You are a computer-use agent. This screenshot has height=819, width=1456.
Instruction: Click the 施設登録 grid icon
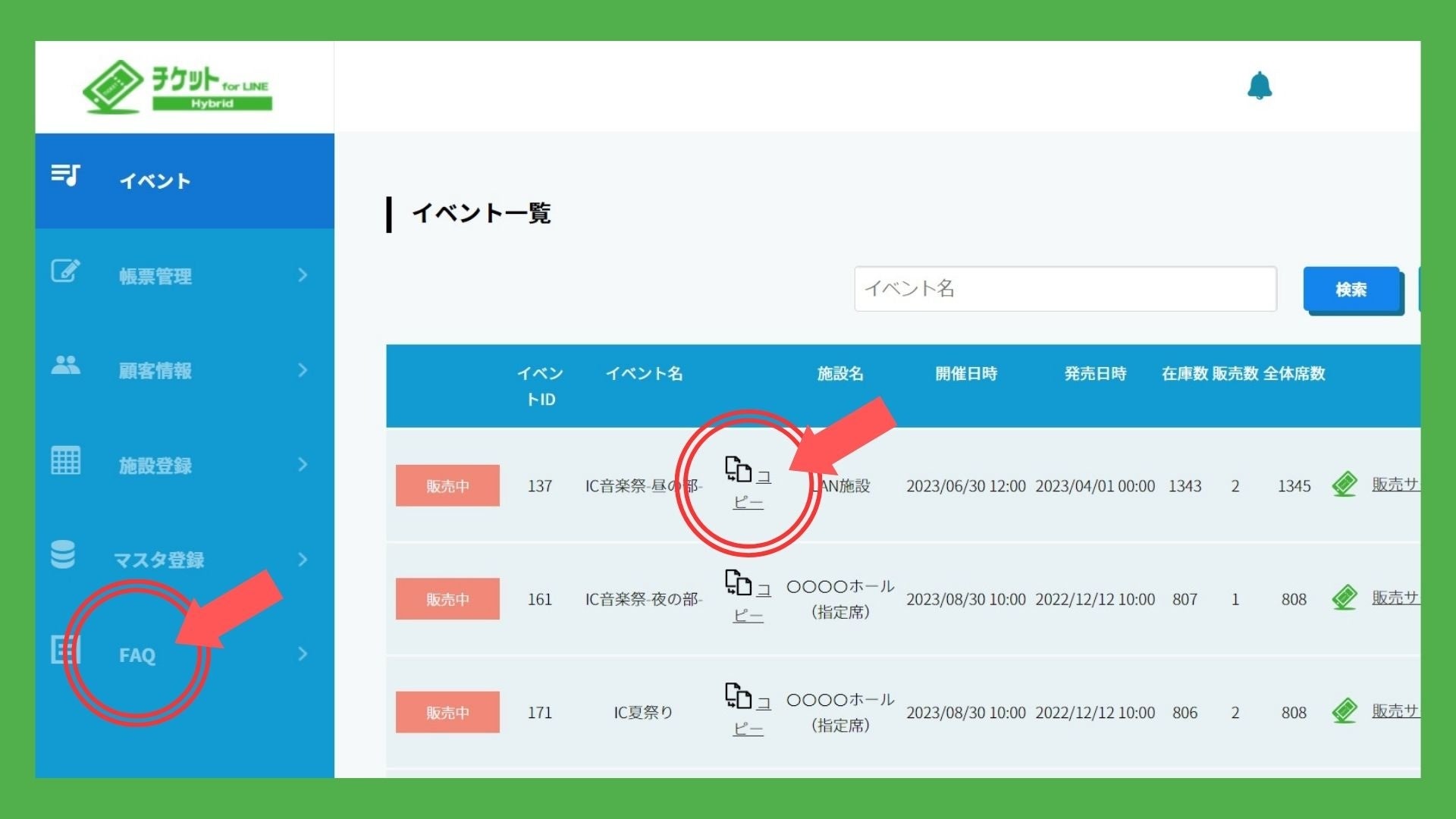tap(65, 460)
